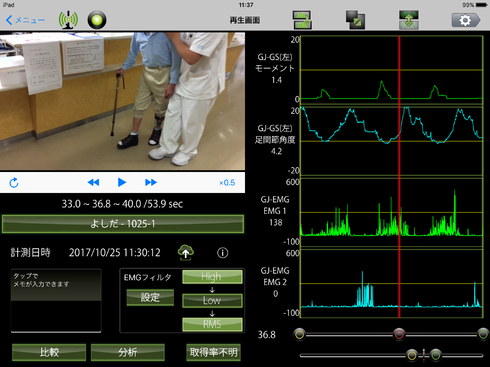Open the gear settings button
Image resolution: width=490 pixels, height=367 pixels.
pyautogui.click(x=466, y=20)
